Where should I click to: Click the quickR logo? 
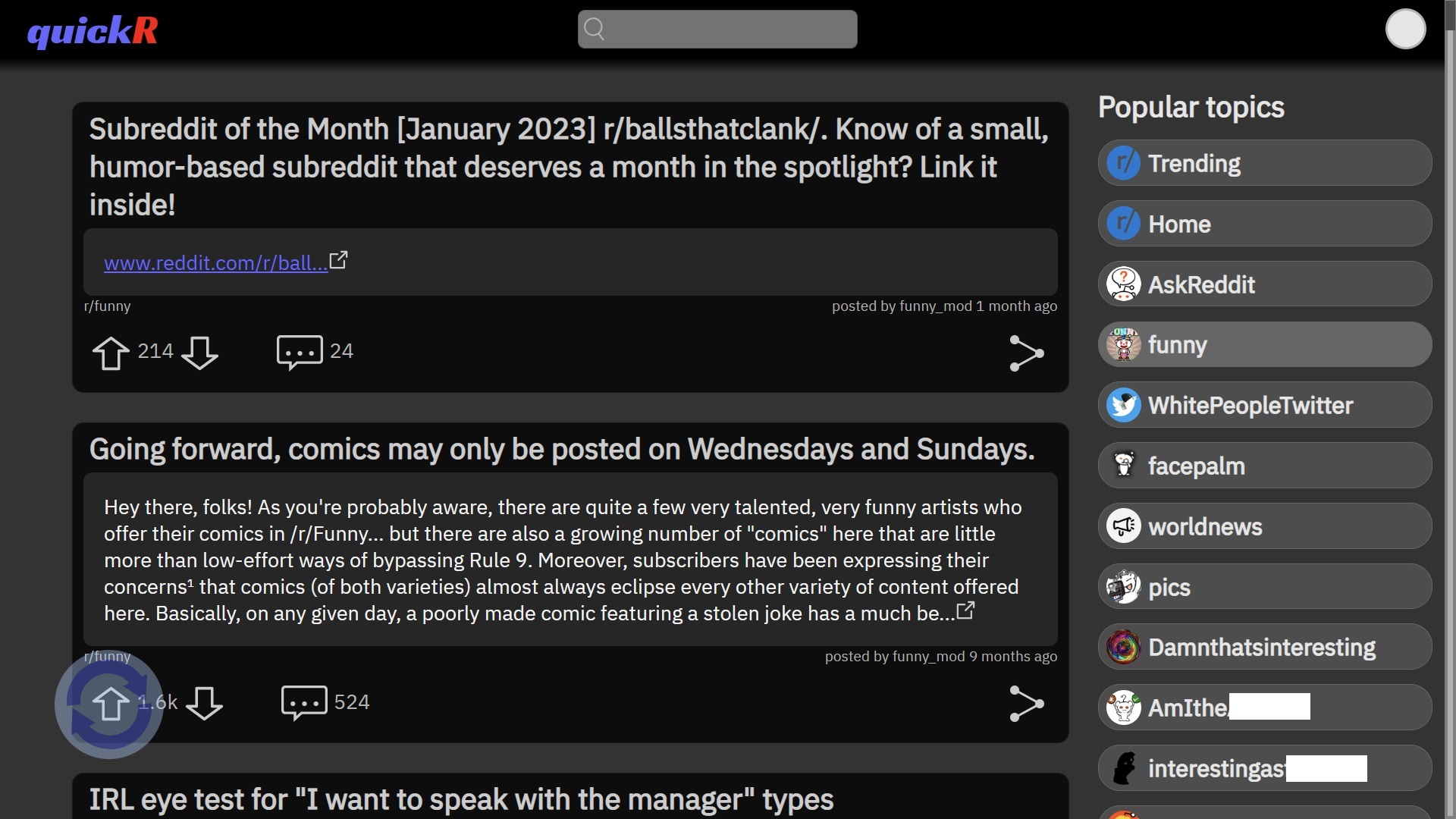point(93,31)
